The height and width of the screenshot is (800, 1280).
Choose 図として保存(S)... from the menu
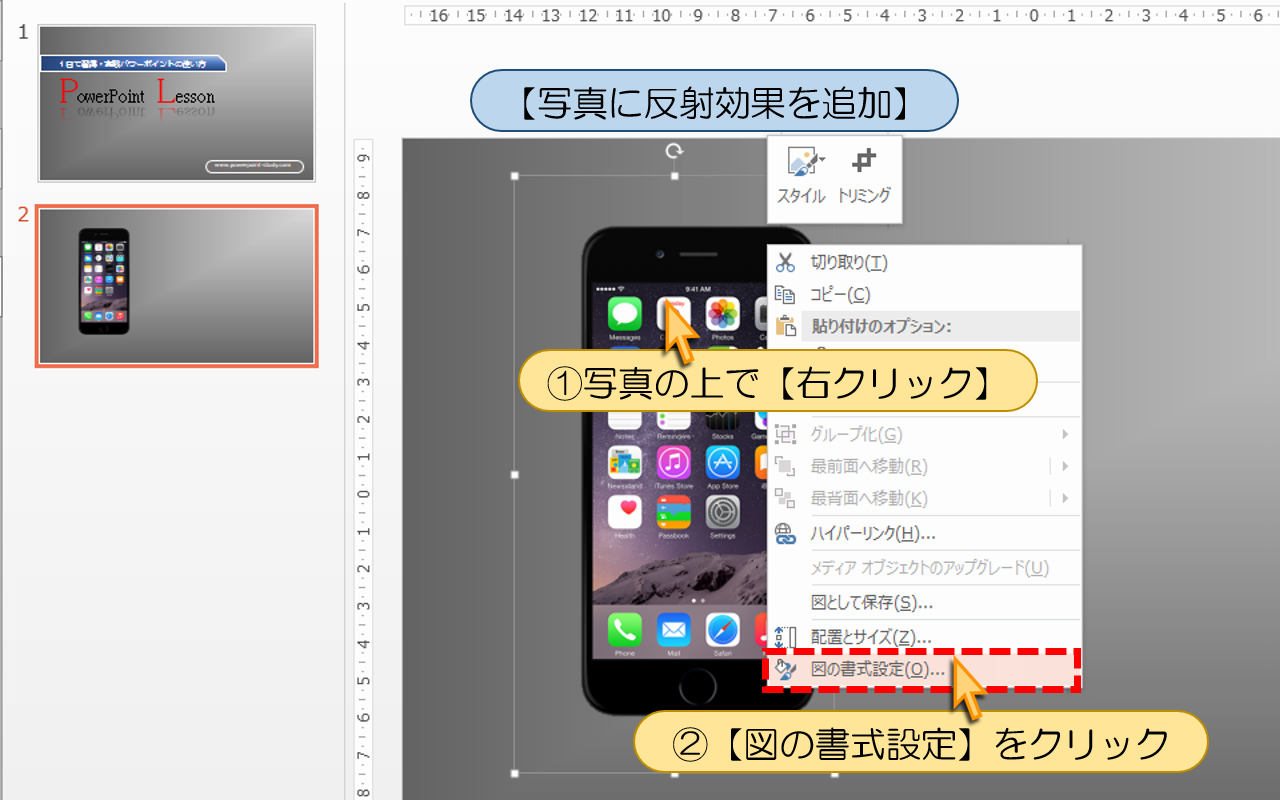coord(924,603)
